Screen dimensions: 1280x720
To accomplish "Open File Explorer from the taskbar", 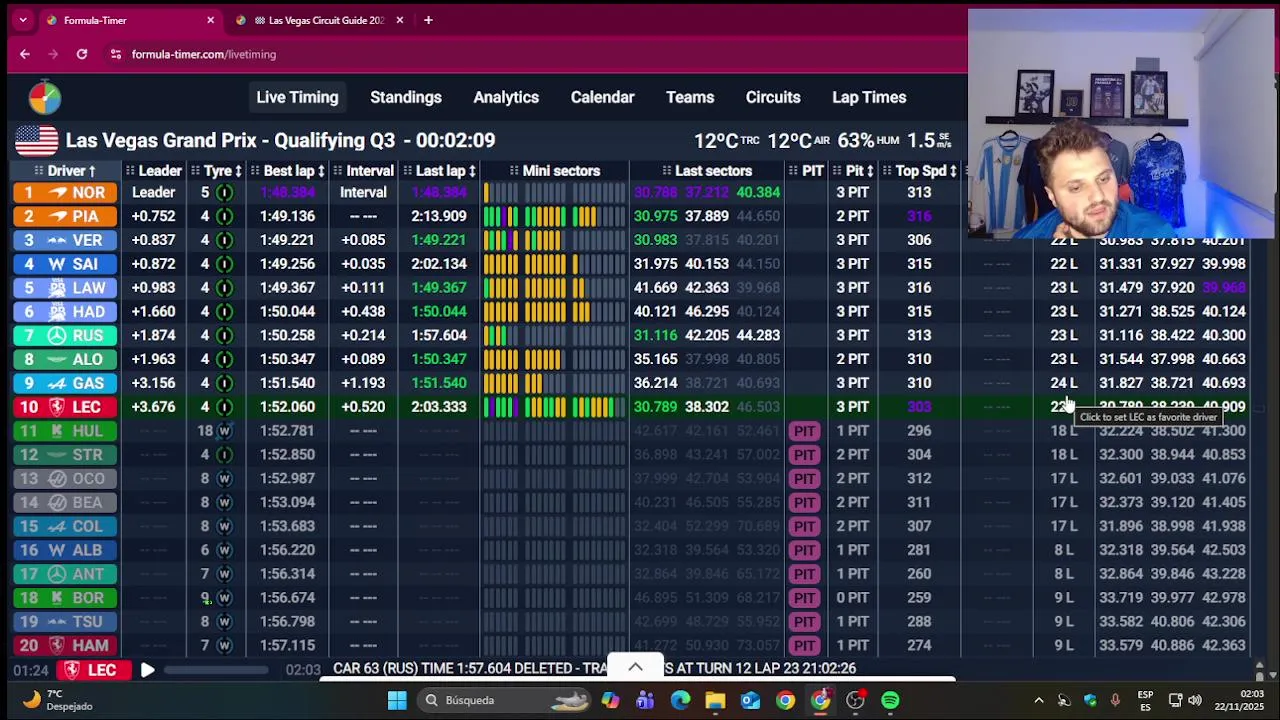I will pos(715,700).
